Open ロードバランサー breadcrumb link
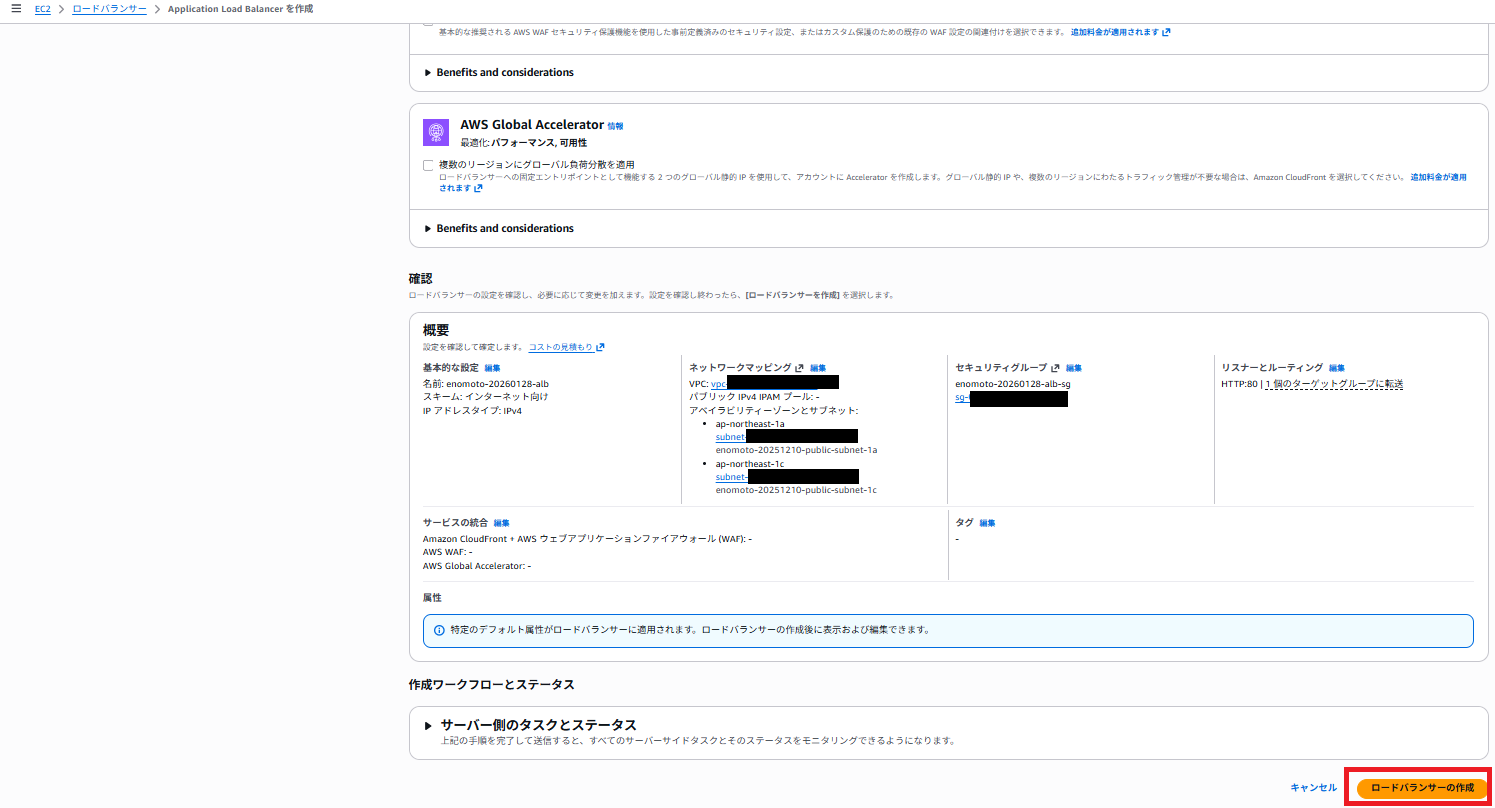The image size is (1495, 808). [109, 9]
